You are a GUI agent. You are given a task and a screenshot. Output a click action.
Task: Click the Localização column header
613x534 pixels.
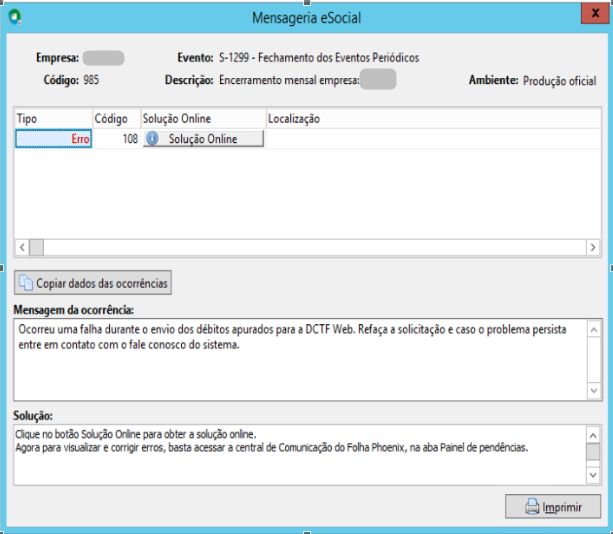click(x=434, y=118)
